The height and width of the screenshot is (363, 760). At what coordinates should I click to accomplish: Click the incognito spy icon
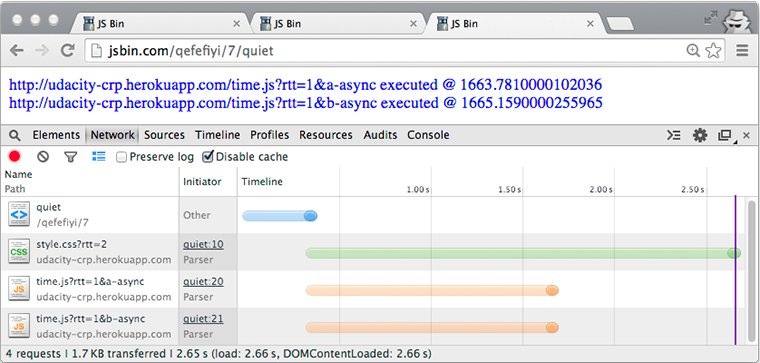[x=737, y=21]
